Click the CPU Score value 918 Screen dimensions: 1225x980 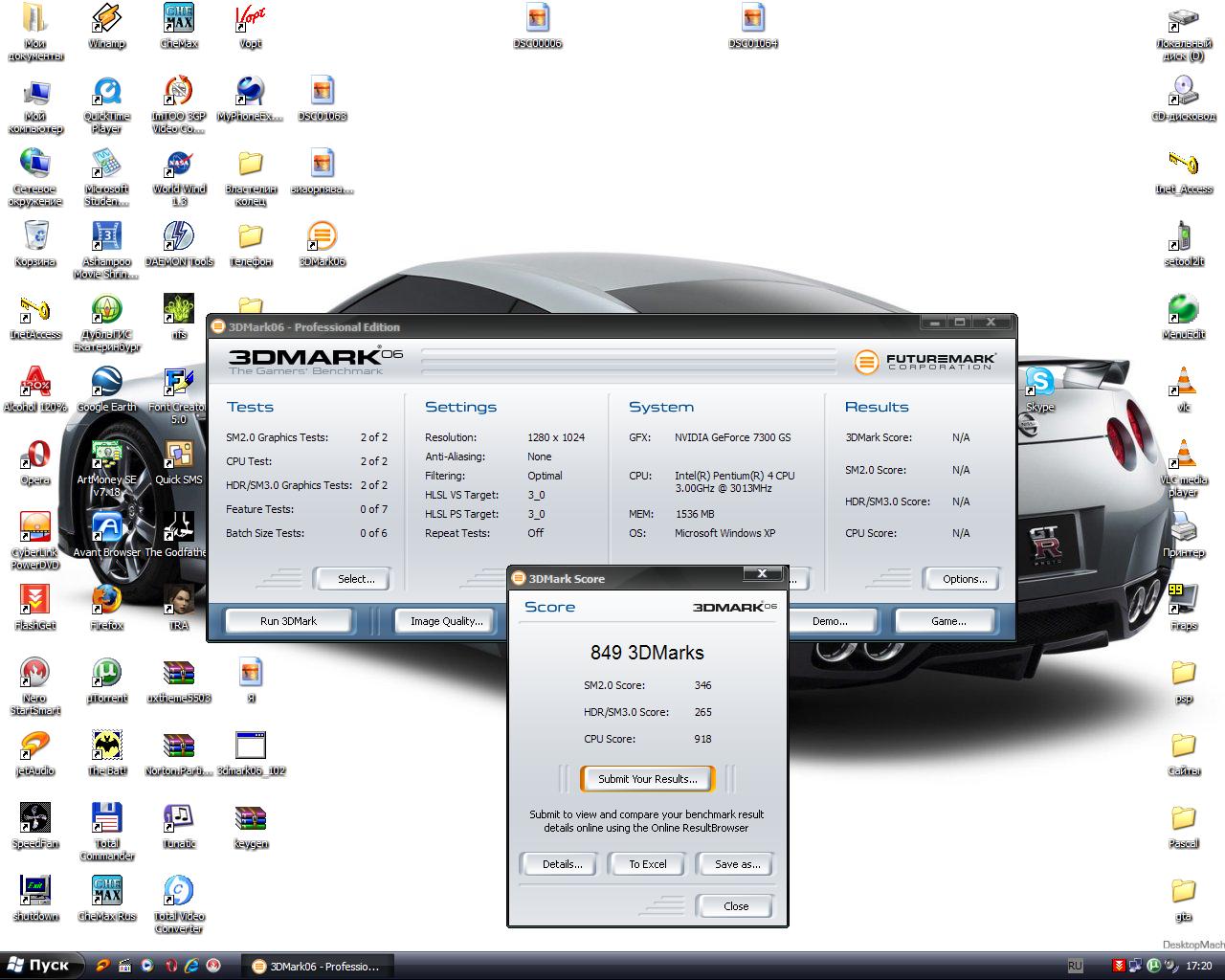tap(702, 739)
